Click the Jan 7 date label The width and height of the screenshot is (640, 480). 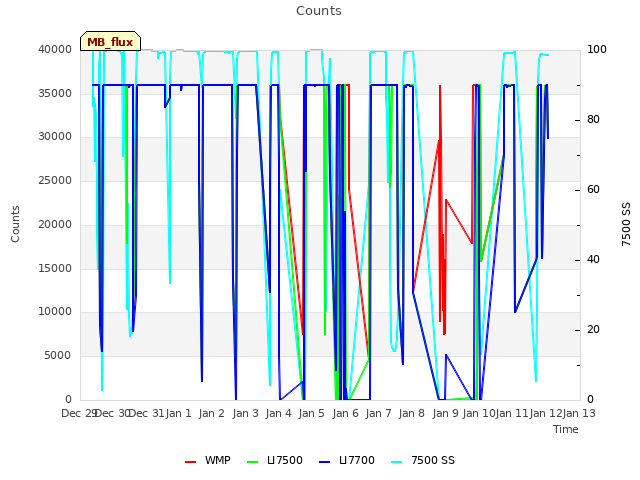pyautogui.click(x=379, y=413)
